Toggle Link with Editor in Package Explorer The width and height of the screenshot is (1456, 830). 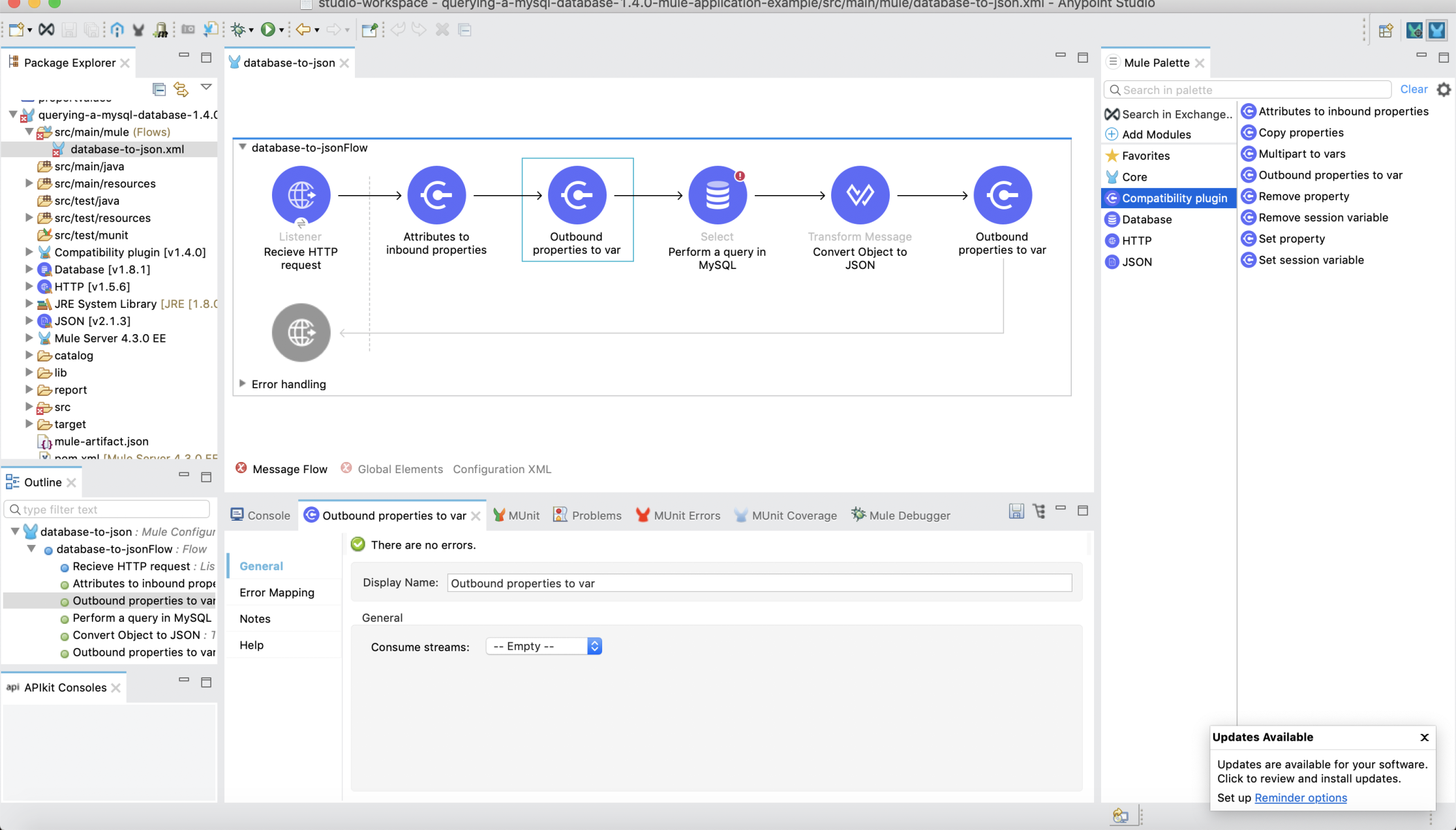click(181, 89)
